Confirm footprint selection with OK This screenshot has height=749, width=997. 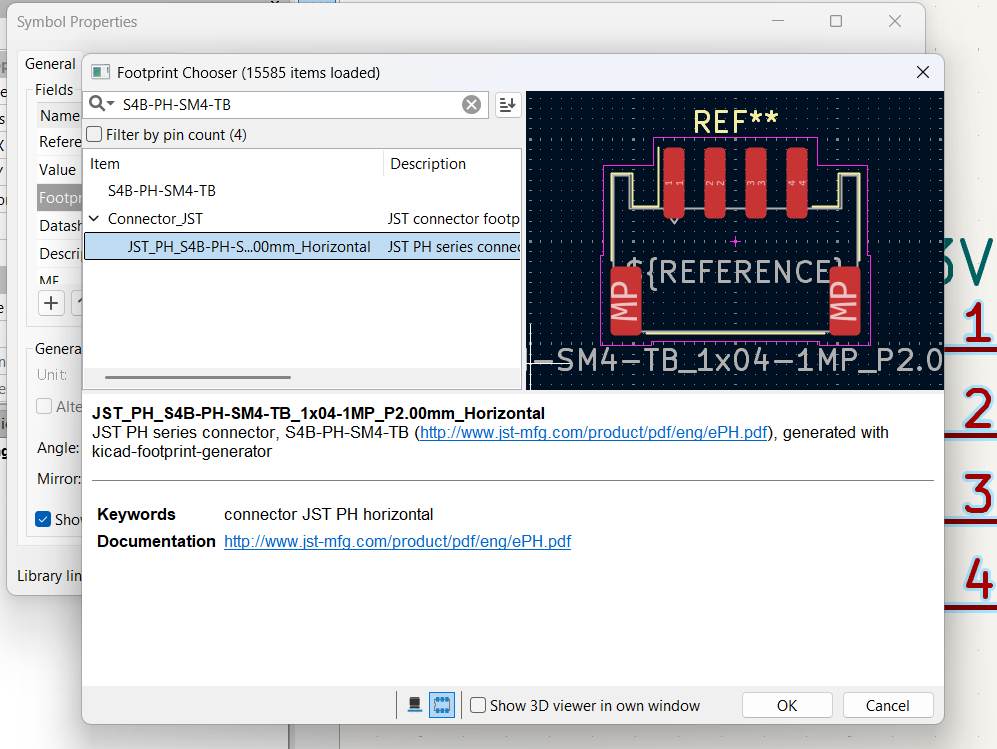pyautogui.click(x=786, y=704)
